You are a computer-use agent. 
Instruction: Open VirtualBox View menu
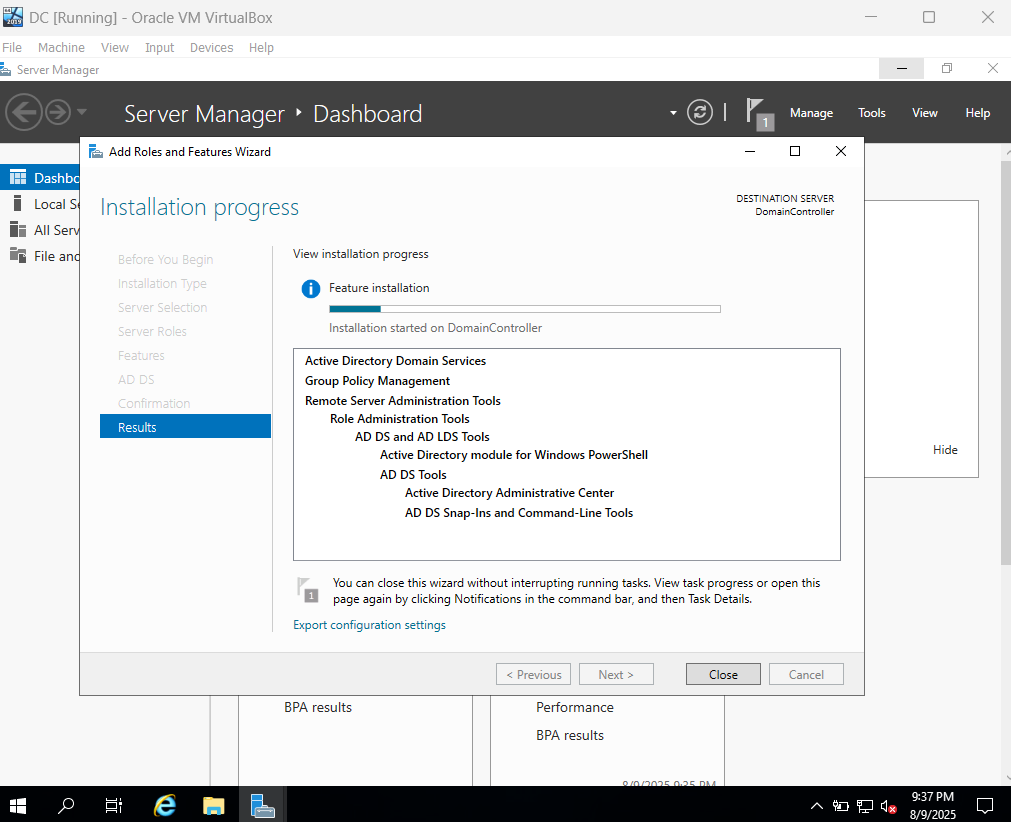[x=115, y=48]
